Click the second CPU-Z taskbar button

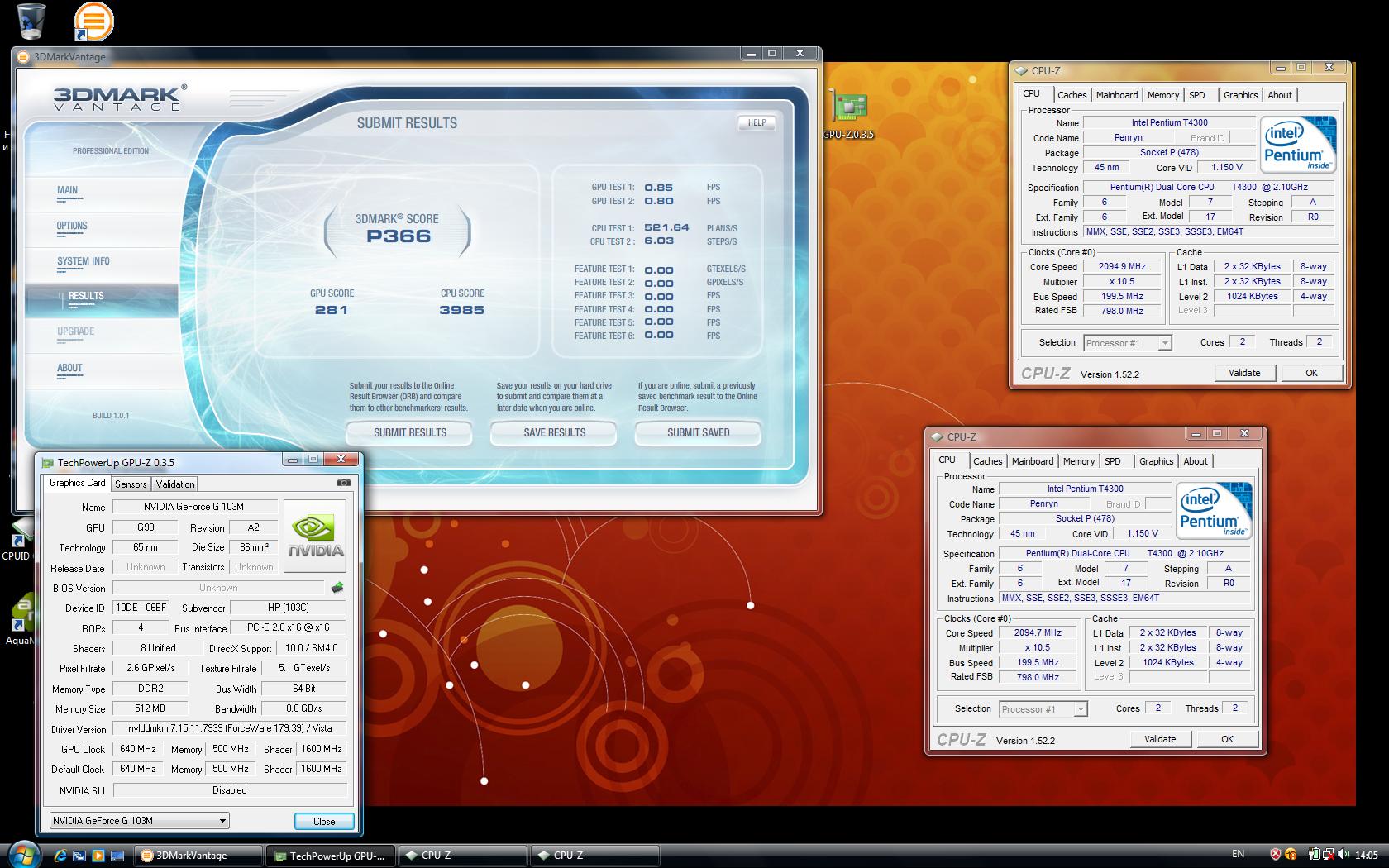[x=595, y=856]
